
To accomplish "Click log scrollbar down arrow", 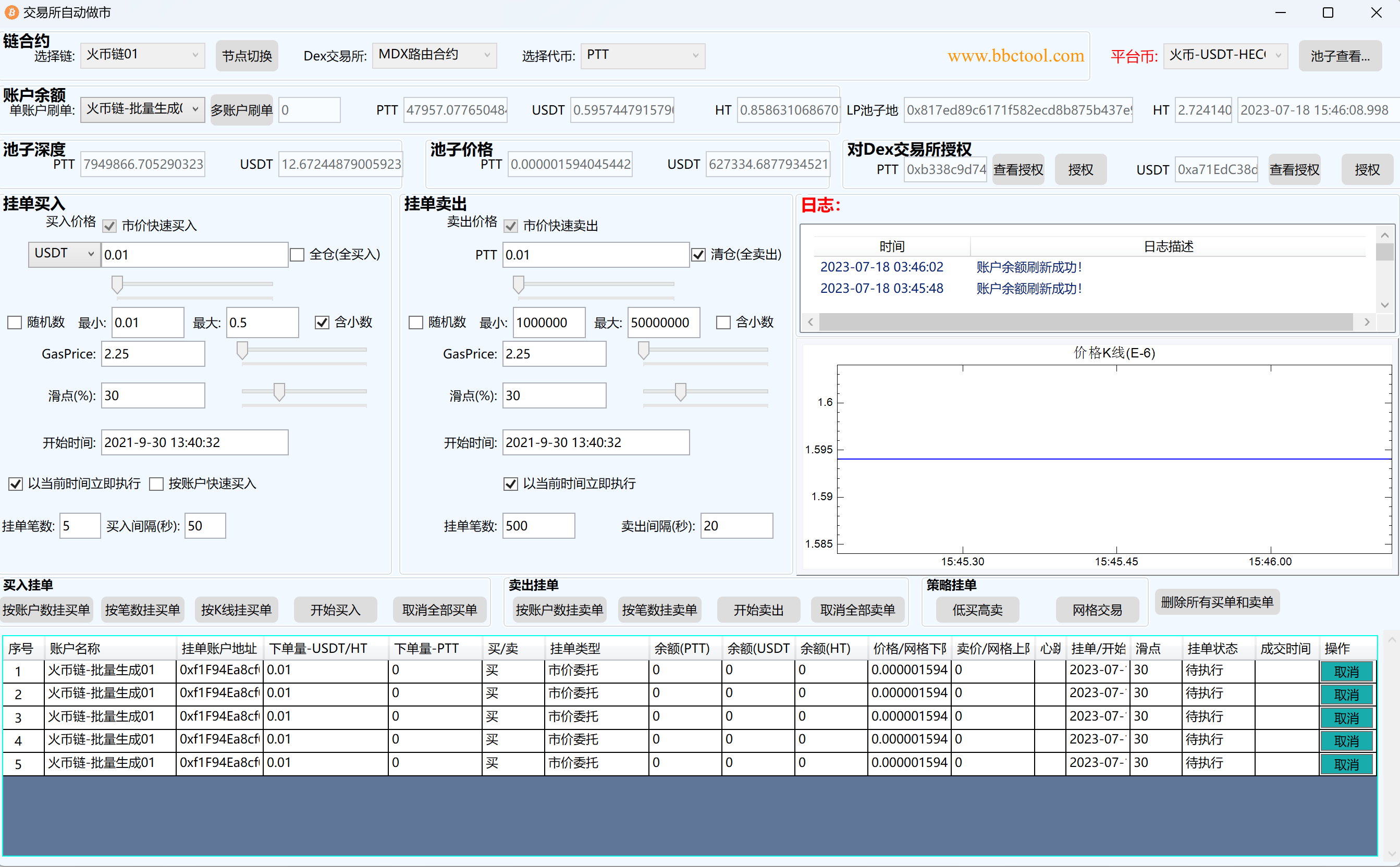I will tap(1384, 305).
